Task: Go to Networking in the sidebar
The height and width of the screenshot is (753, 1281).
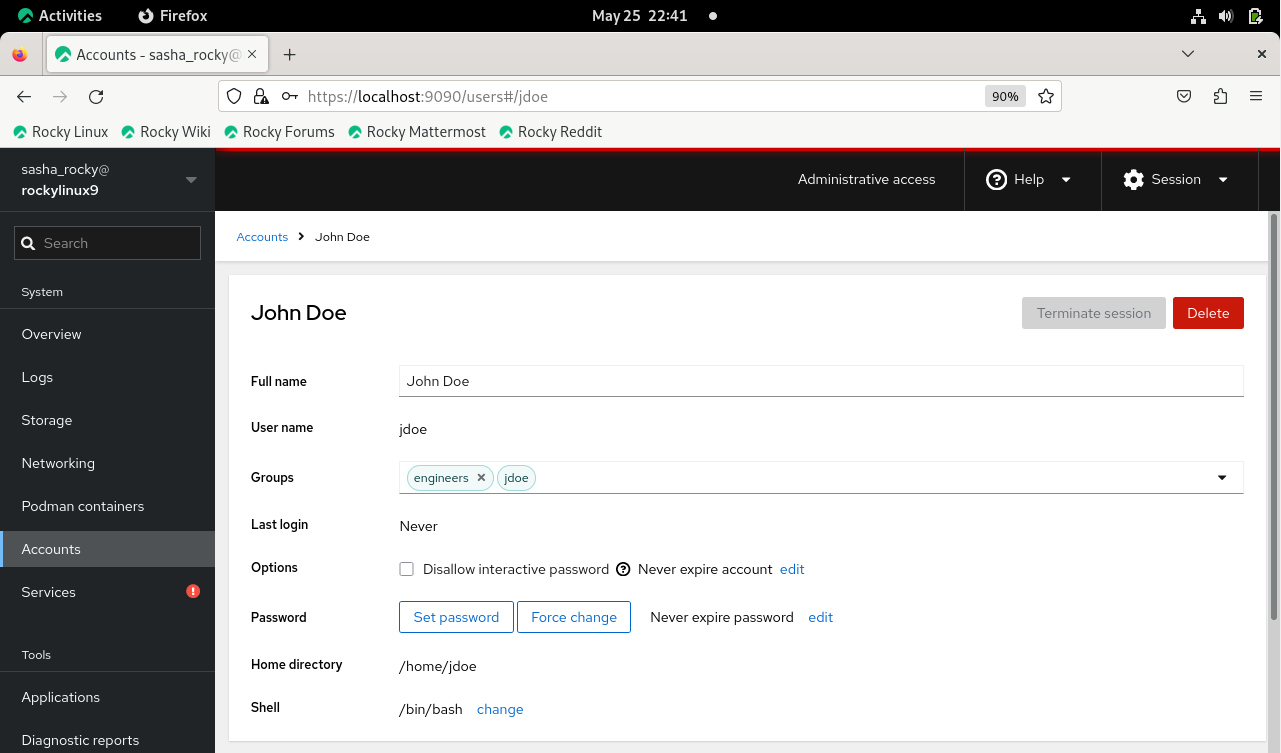Action: click(58, 463)
